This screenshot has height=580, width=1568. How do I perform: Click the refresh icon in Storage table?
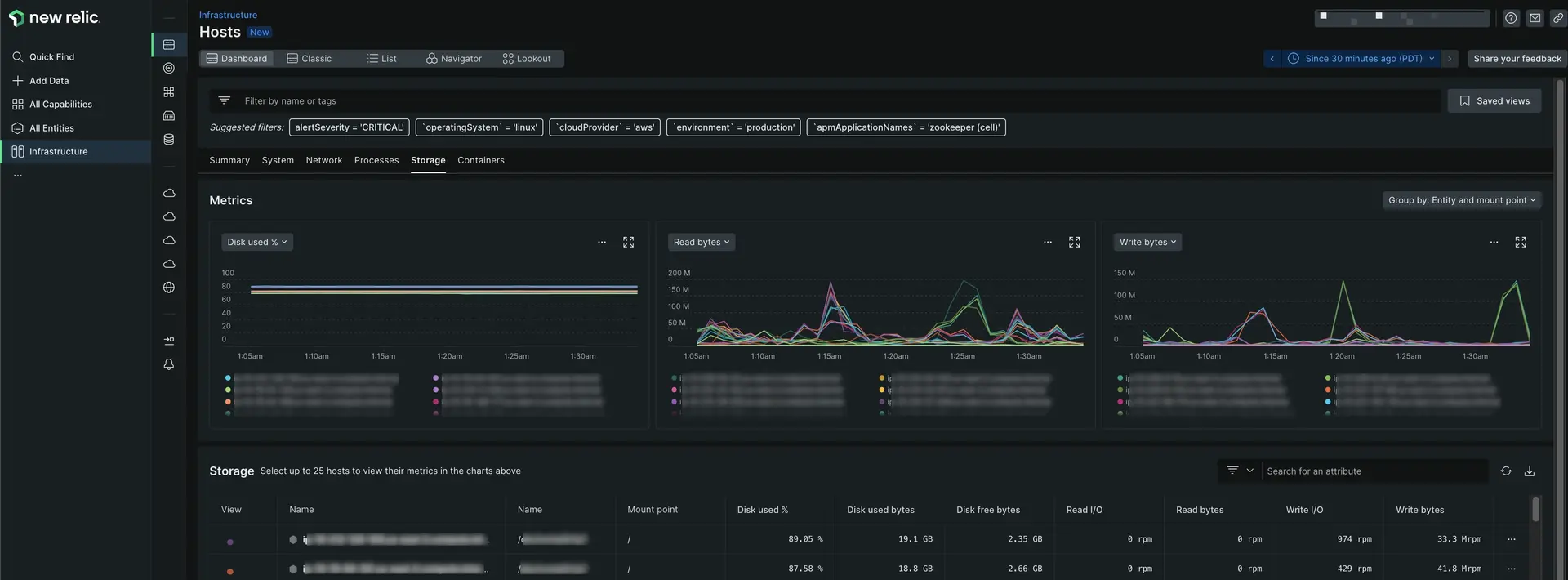click(1505, 471)
